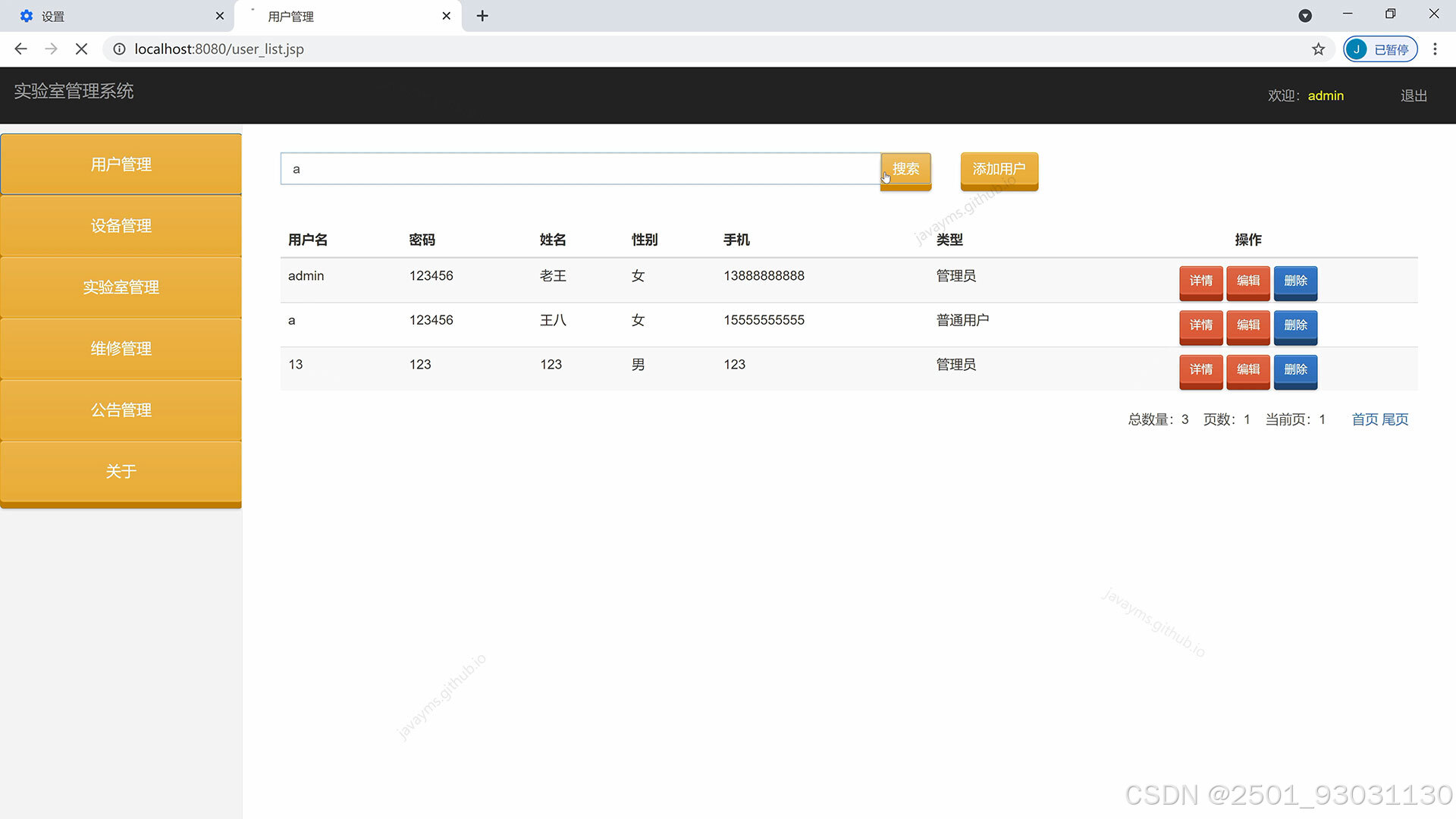Stop page loading with X icon
The image size is (1456, 819).
point(81,49)
